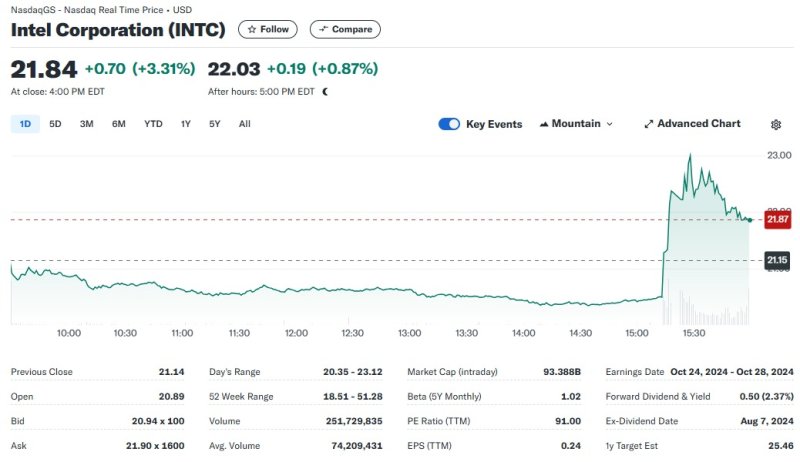The image size is (800, 462).
Task: Show the All time range
Action: click(x=244, y=124)
